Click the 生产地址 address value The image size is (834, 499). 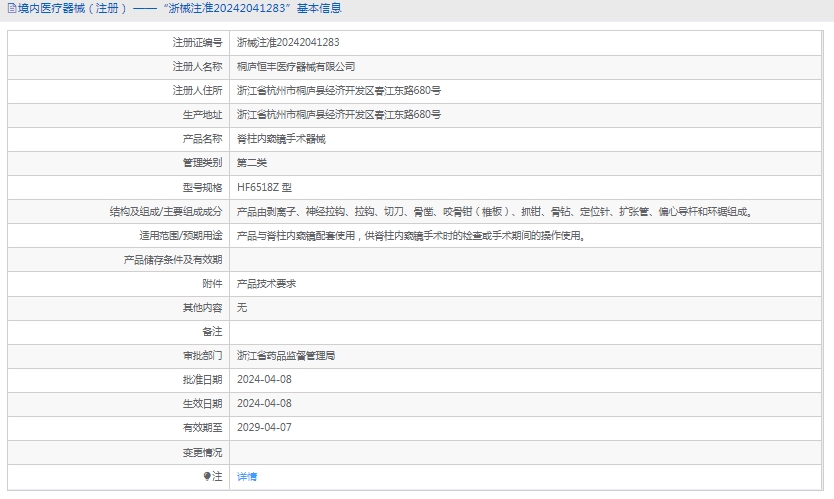tap(338, 115)
